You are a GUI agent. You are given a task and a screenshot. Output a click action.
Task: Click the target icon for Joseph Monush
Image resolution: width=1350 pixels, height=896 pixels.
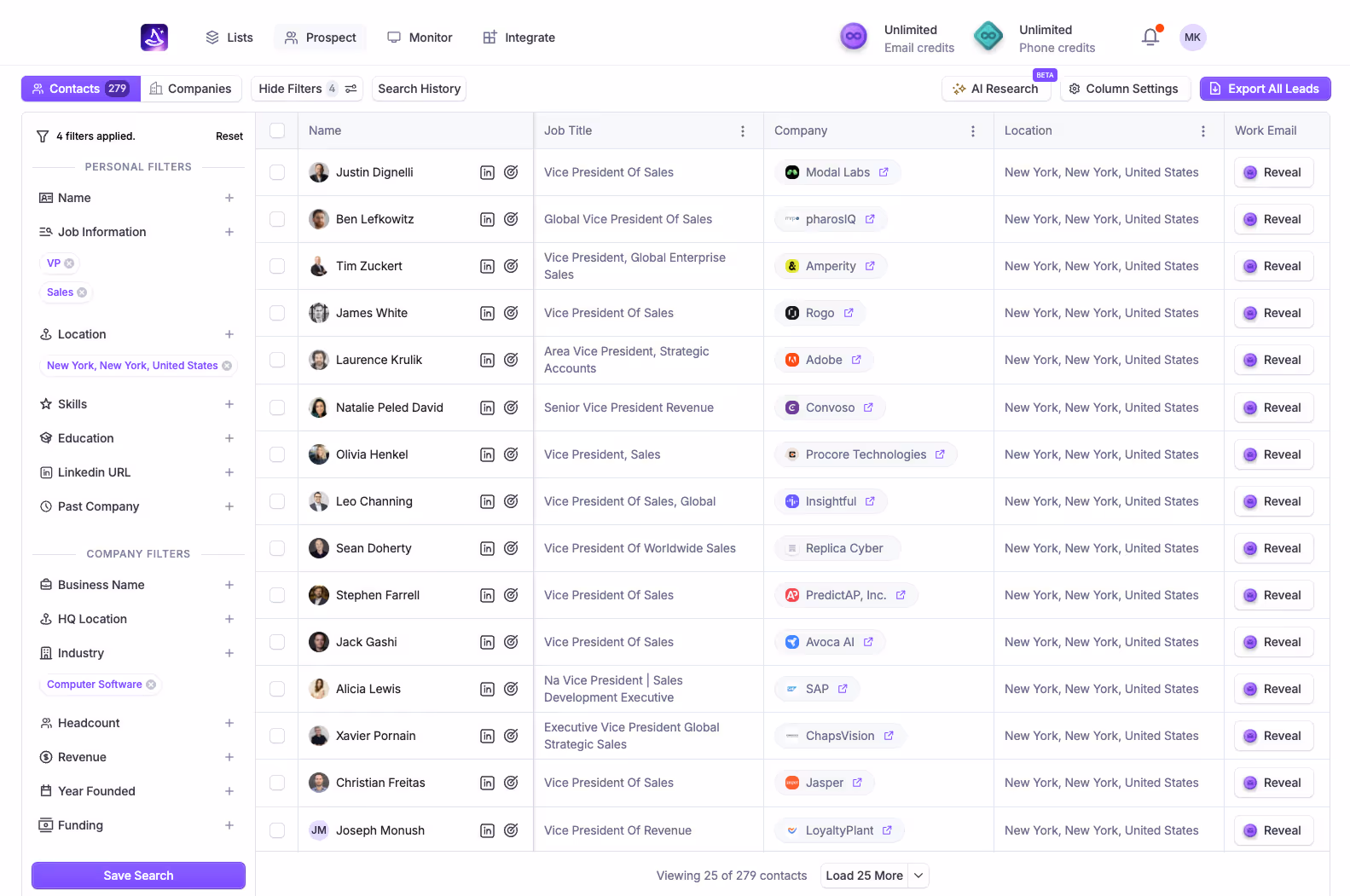point(511,830)
